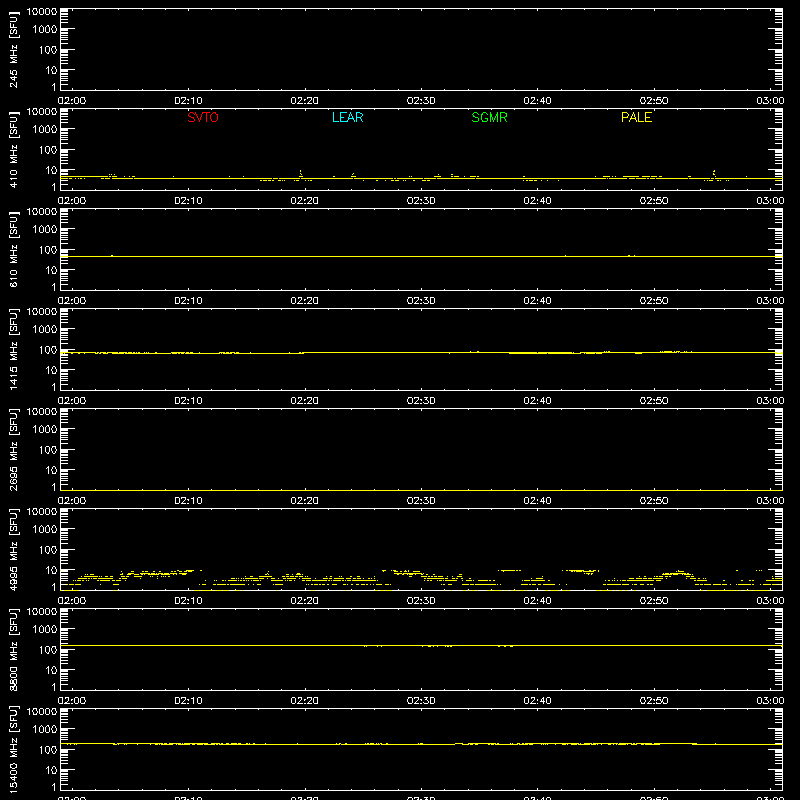Screen dimensions: 800x800
Task: Click the yellow PALE station label
Action: [x=636, y=117]
